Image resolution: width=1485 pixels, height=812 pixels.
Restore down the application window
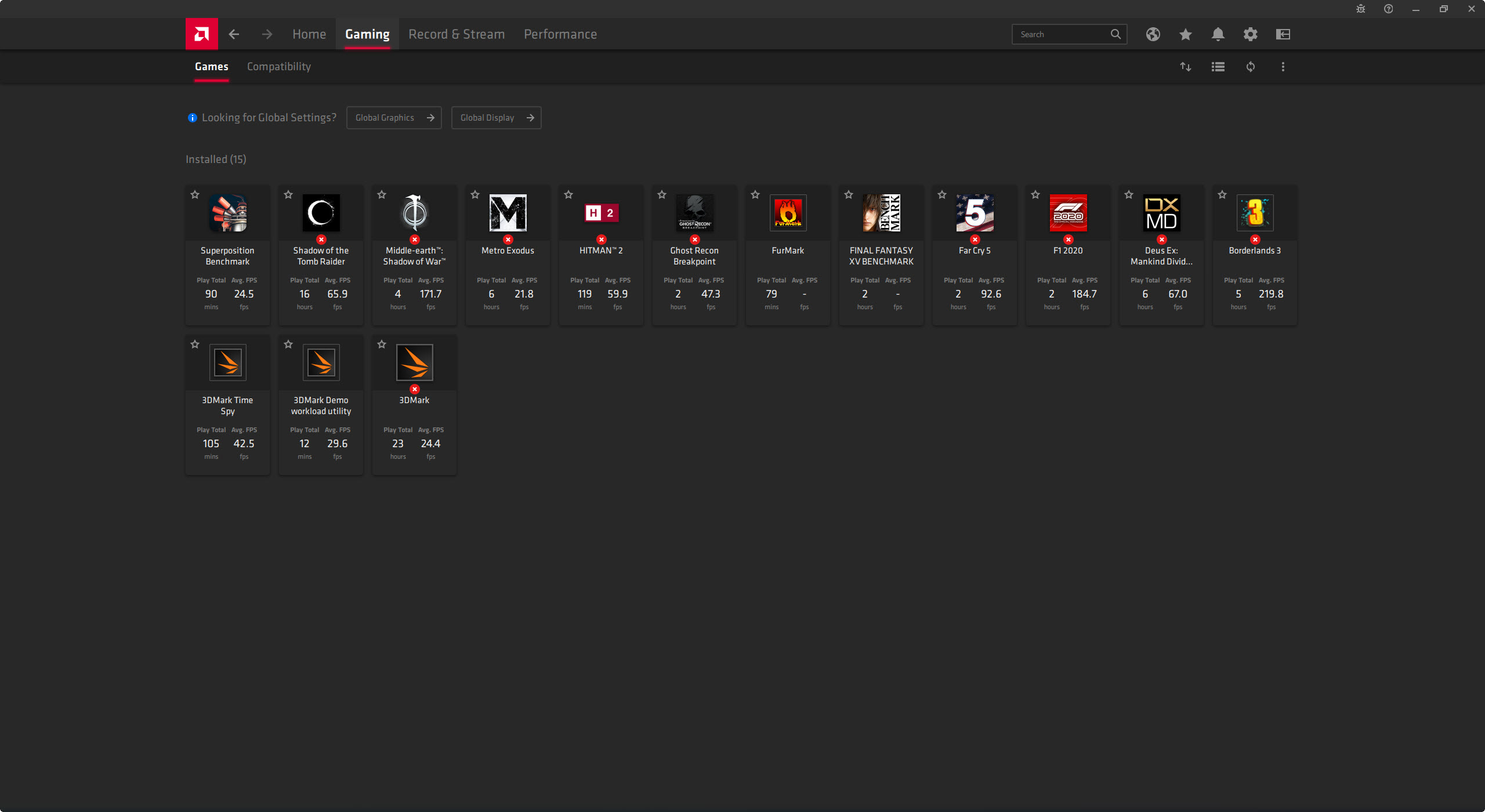1444,9
